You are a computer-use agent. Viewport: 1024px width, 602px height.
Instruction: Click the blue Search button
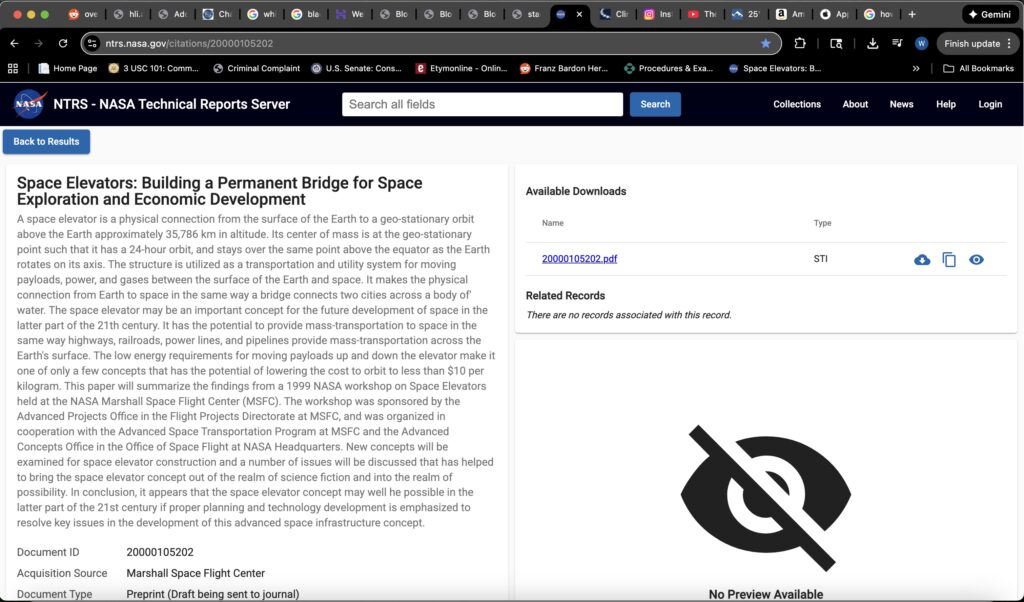655,104
